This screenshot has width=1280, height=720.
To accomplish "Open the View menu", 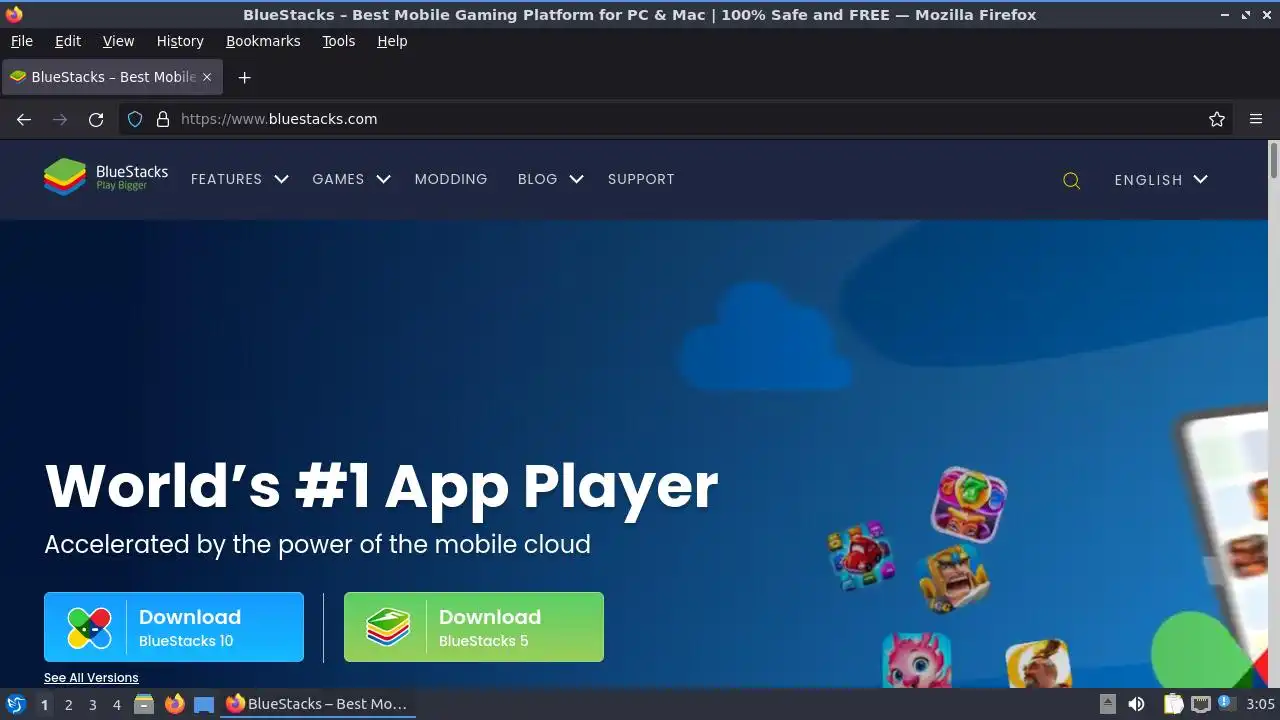I will coord(118,41).
